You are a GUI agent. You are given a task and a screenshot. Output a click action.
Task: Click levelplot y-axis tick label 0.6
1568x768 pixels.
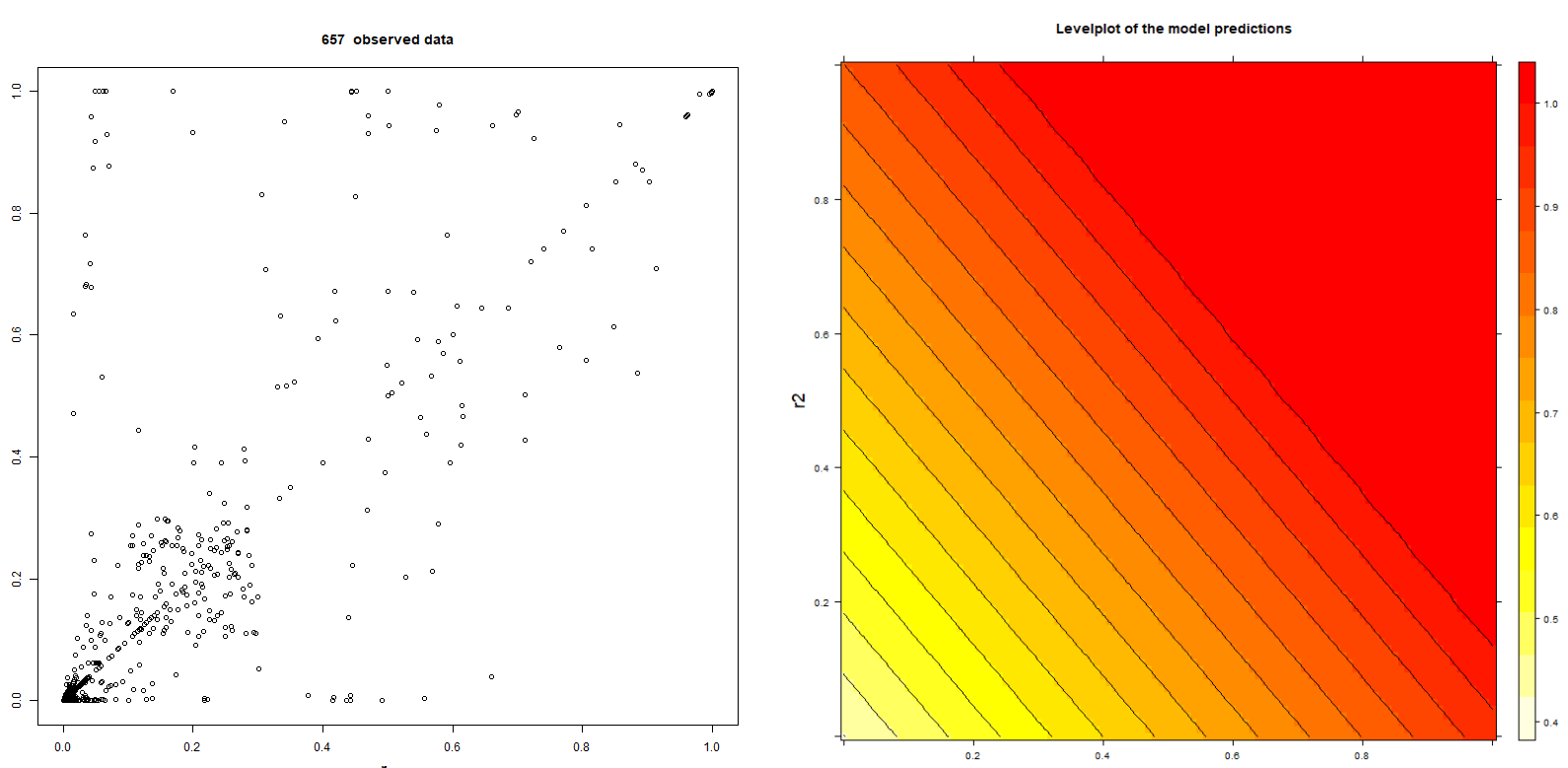[x=820, y=334]
